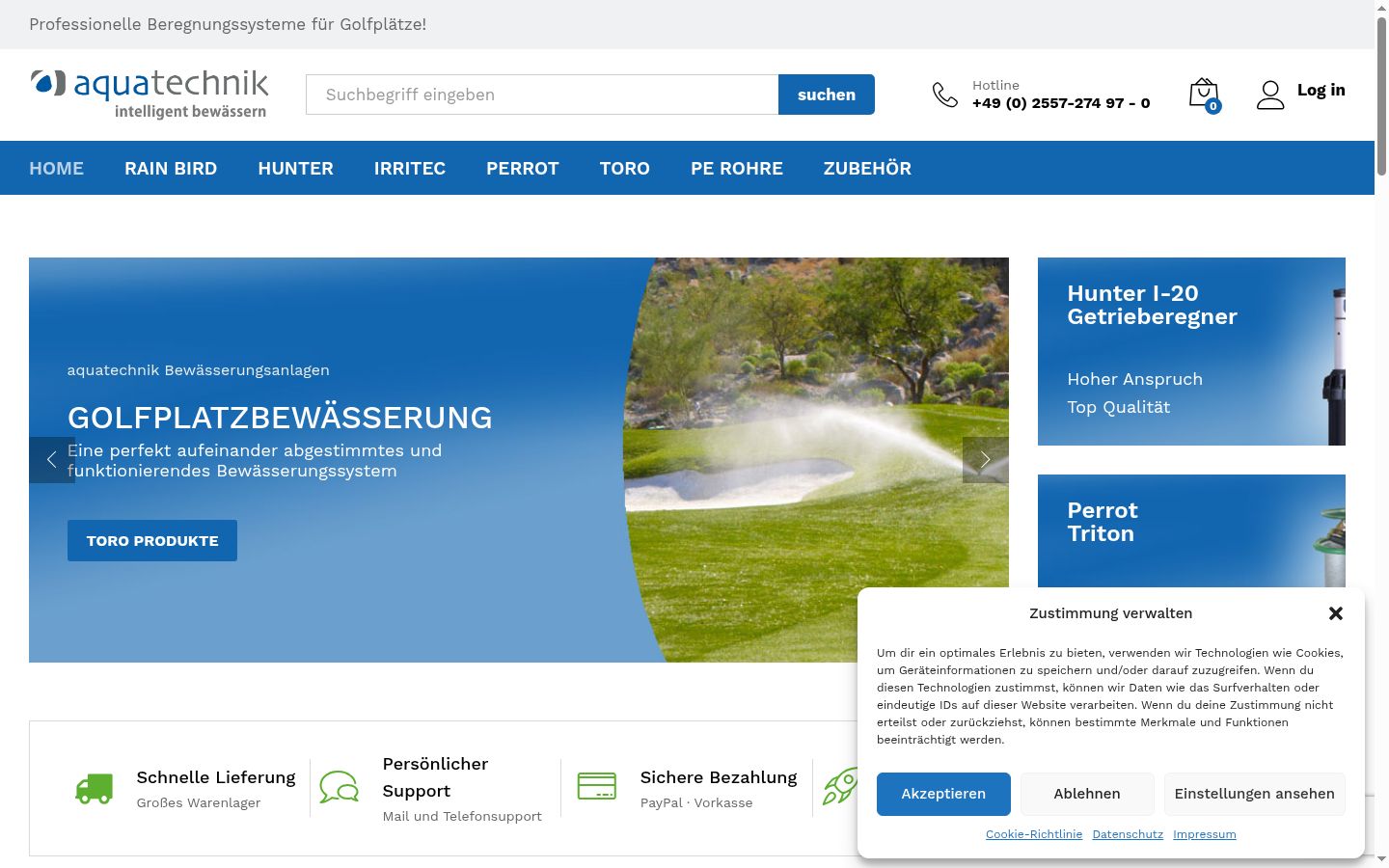This screenshot has height=868, width=1389.
Task: Click the golf course sprinkler image
Action: [x=816, y=460]
